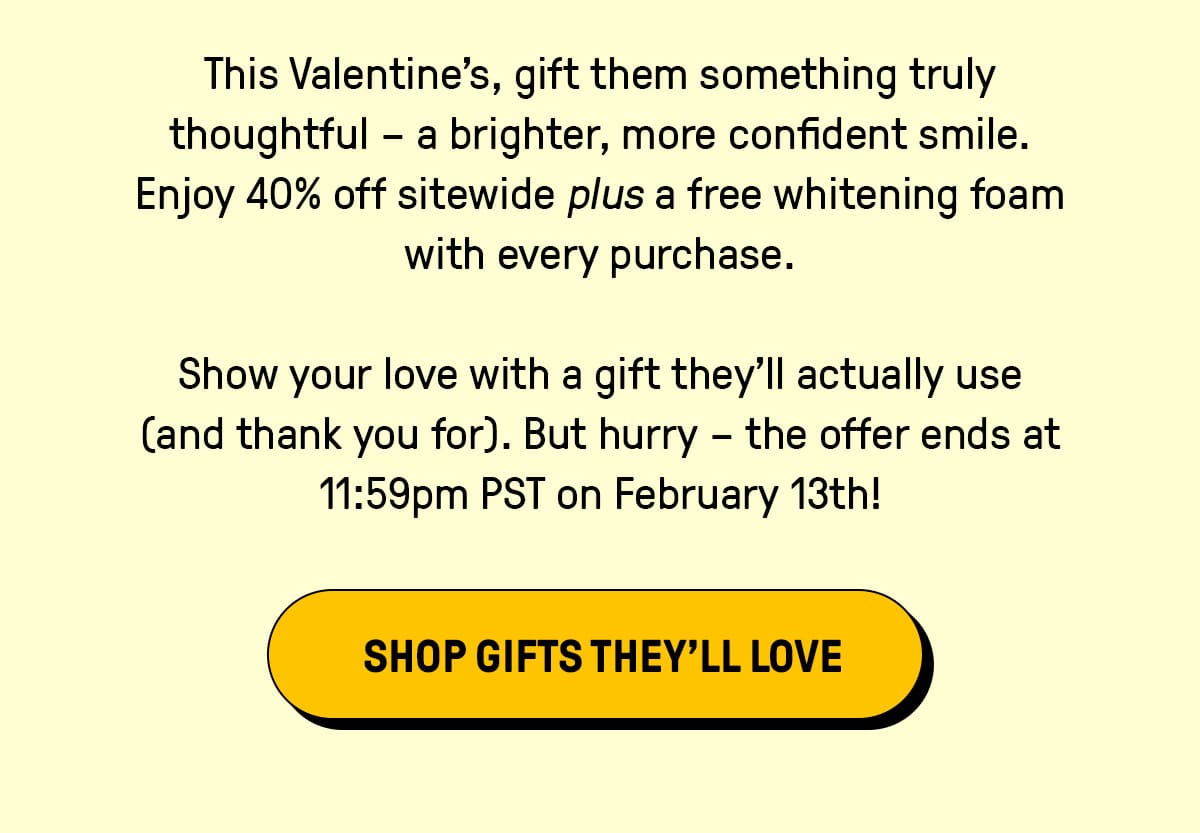Click the words "gift them" in the first line
Image resolution: width=1200 pixels, height=833 pixels.
[x=601, y=76]
